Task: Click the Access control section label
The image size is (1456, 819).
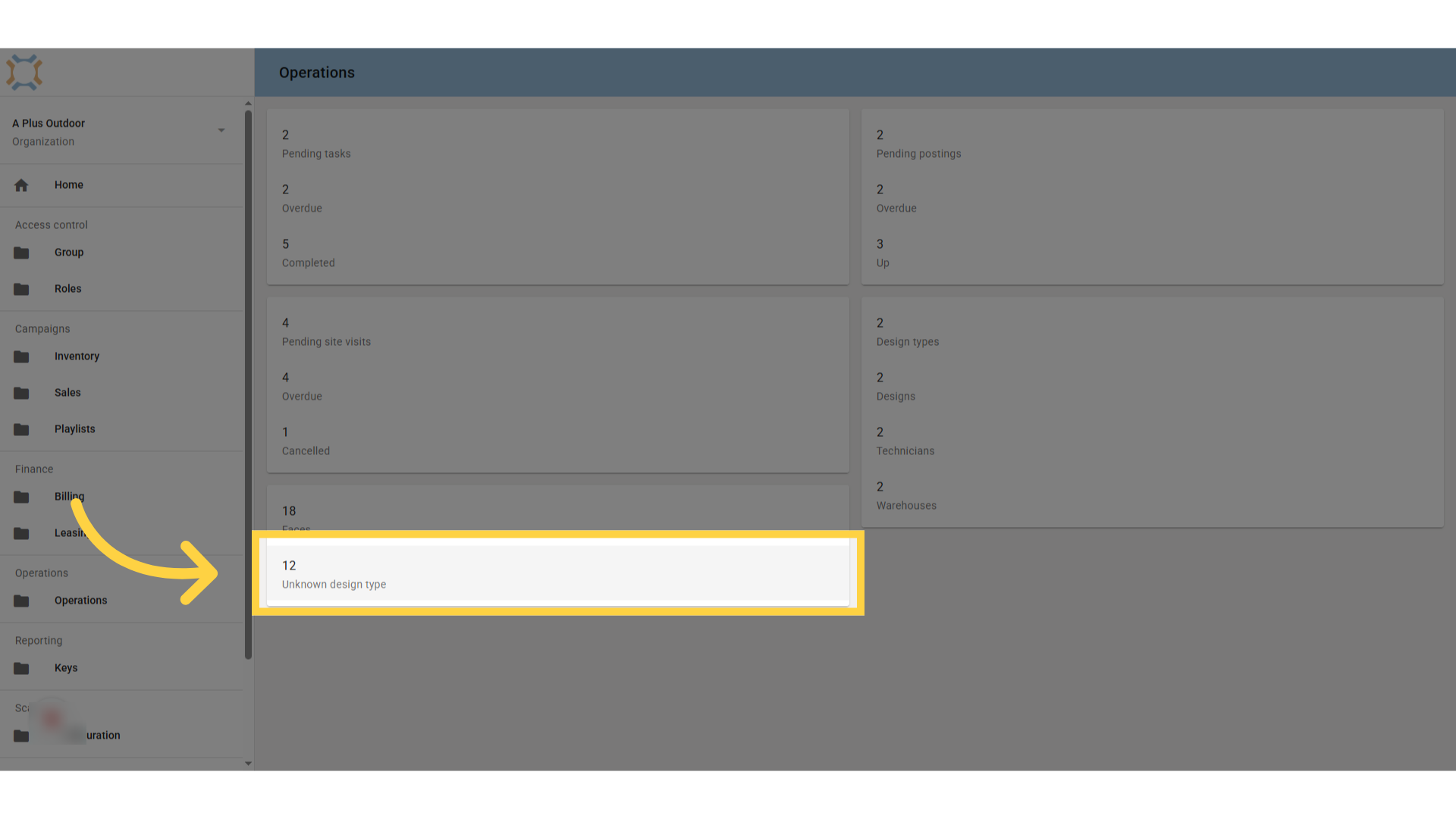Action: point(52,225)
